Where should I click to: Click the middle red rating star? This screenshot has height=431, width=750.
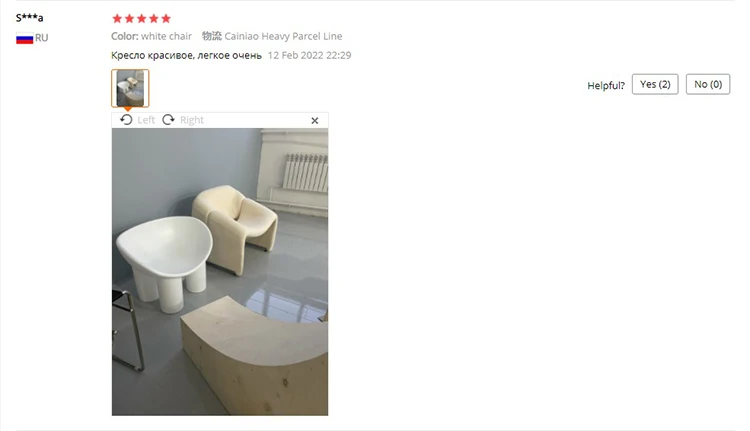pyautogui.click(x=142, y=19)
